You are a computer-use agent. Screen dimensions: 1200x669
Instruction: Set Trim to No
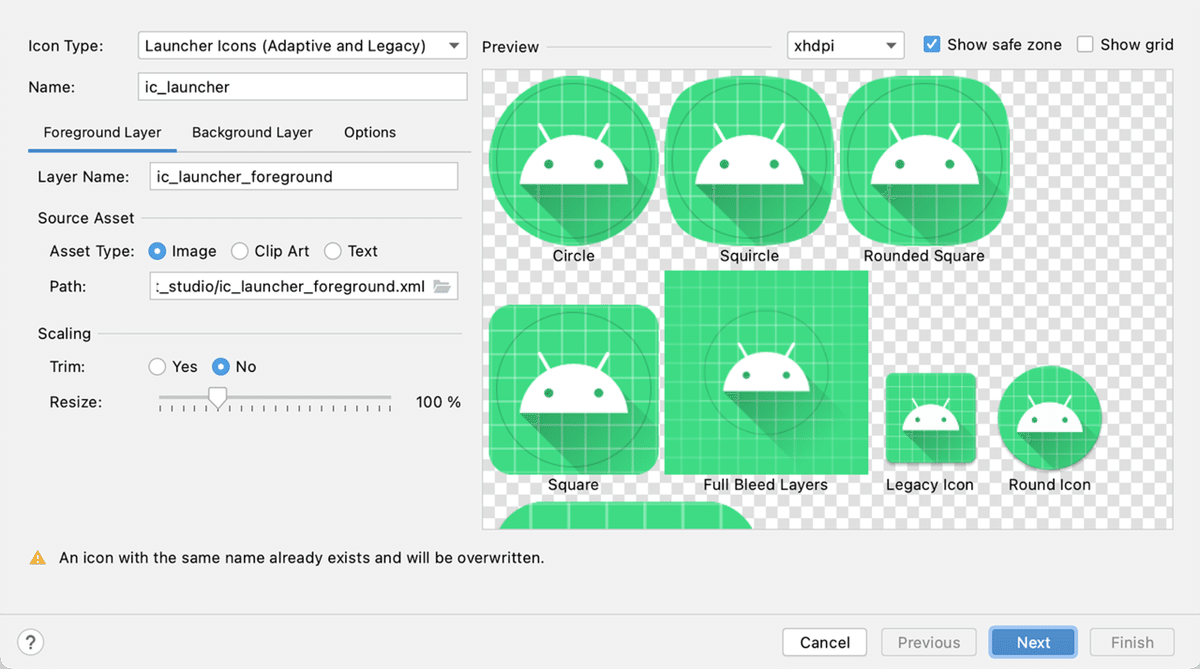click(x=222, y=367)
